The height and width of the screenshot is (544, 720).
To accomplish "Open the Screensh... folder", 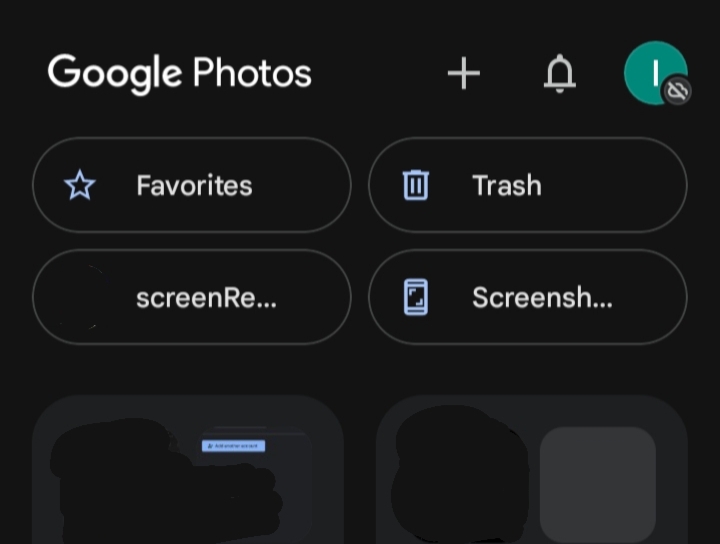I will click(528, 297).
